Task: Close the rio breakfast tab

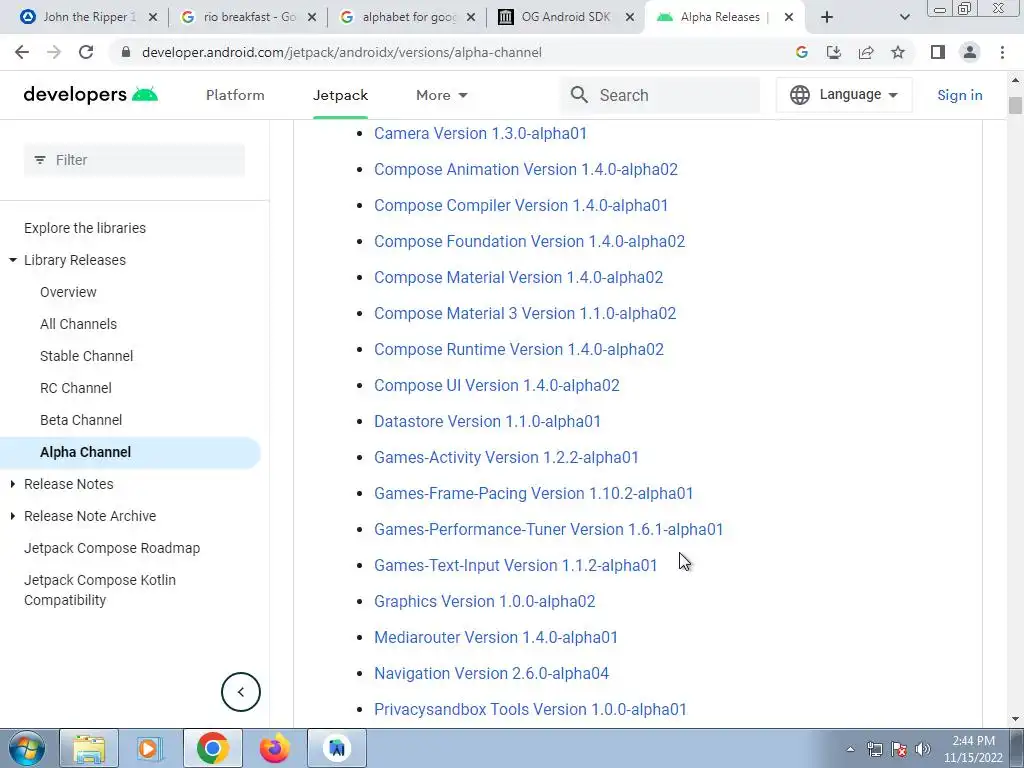Action: tap(312, 17)
